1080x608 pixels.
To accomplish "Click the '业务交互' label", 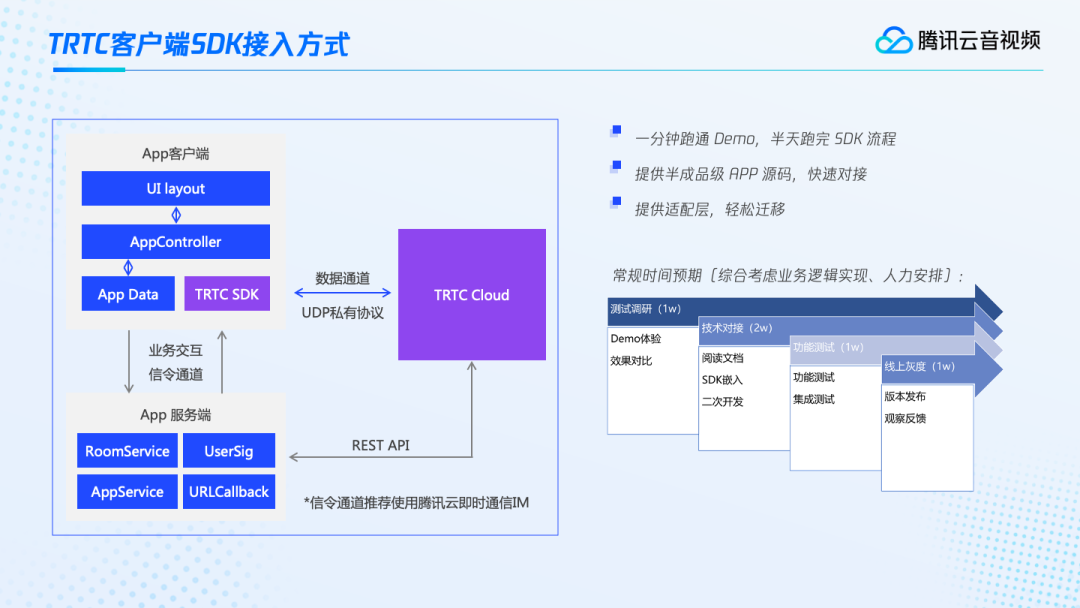I will coord(176,350).
